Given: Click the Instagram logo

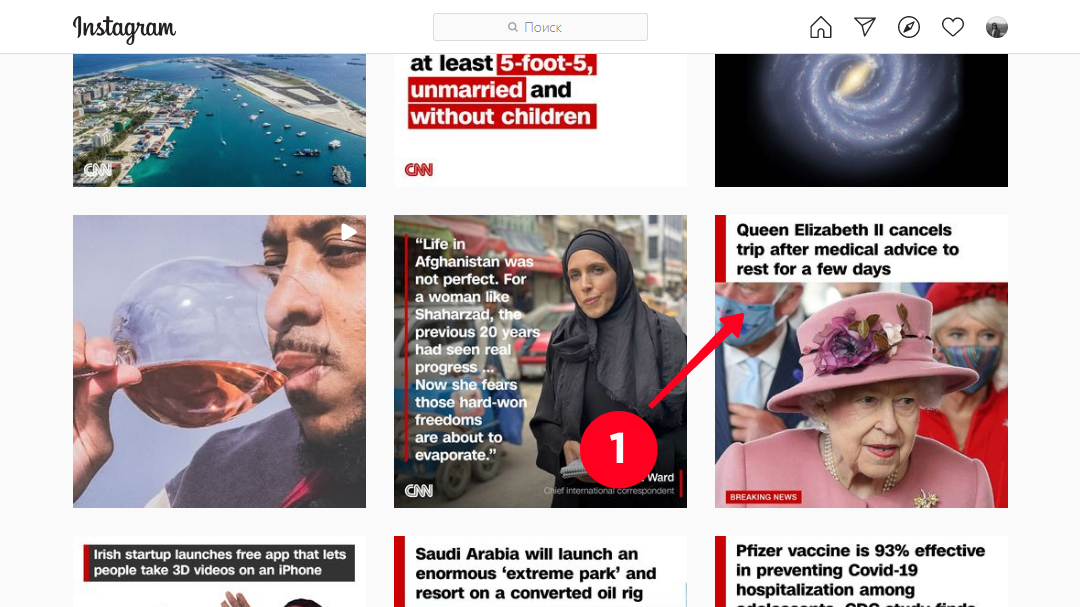Looking at the screenshot, I should 125,28.
